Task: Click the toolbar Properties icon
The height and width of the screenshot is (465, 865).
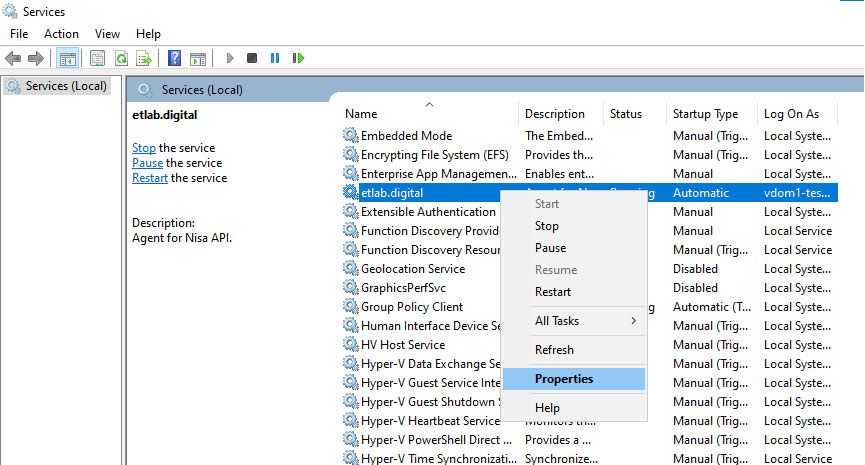Action: (97, 58)
